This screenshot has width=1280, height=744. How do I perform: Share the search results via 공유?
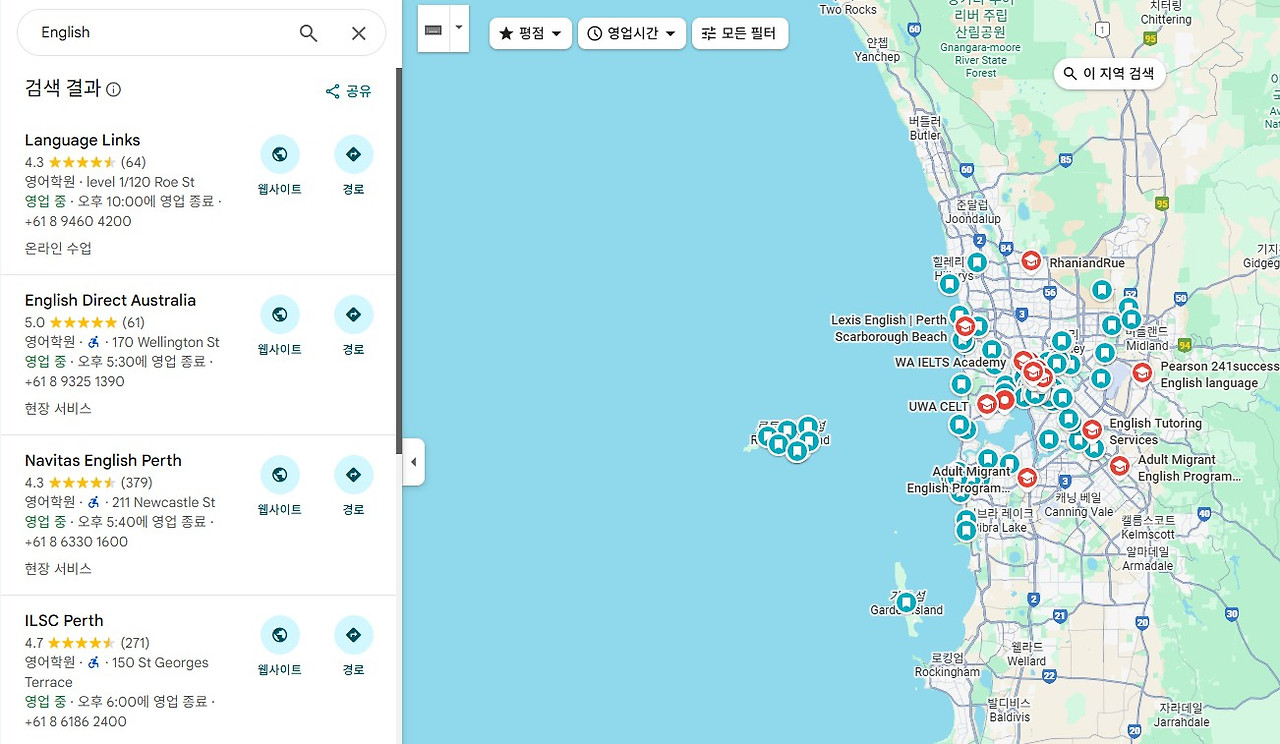pos(348,91)
